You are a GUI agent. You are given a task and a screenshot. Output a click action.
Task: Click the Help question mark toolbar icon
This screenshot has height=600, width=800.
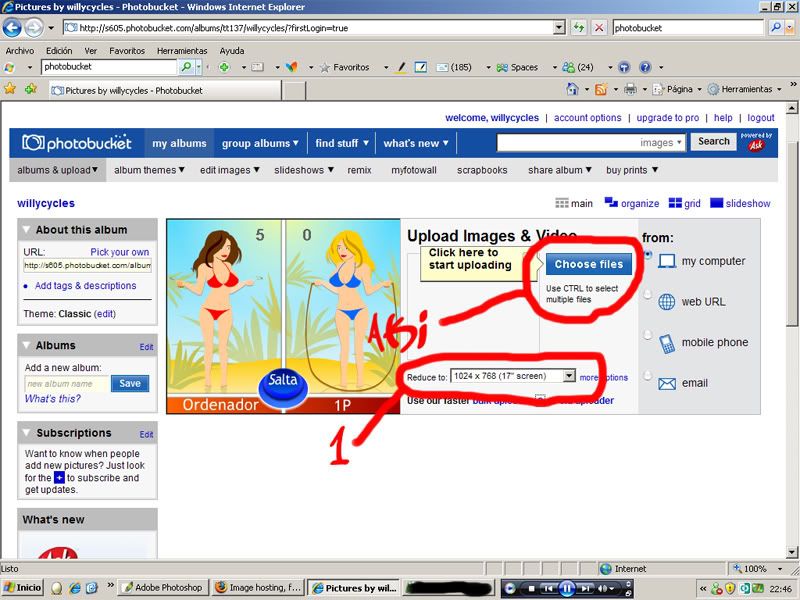click(645, 67)
